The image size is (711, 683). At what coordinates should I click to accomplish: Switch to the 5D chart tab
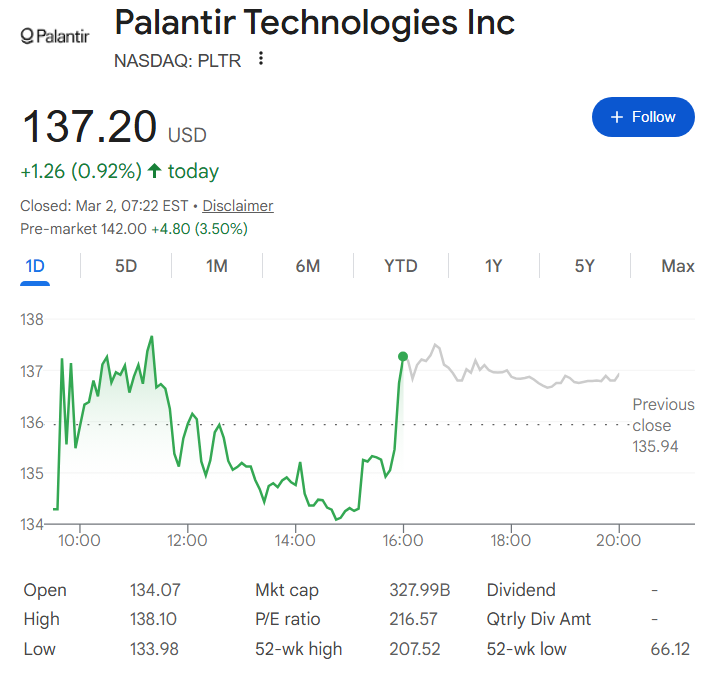point(126,266)
